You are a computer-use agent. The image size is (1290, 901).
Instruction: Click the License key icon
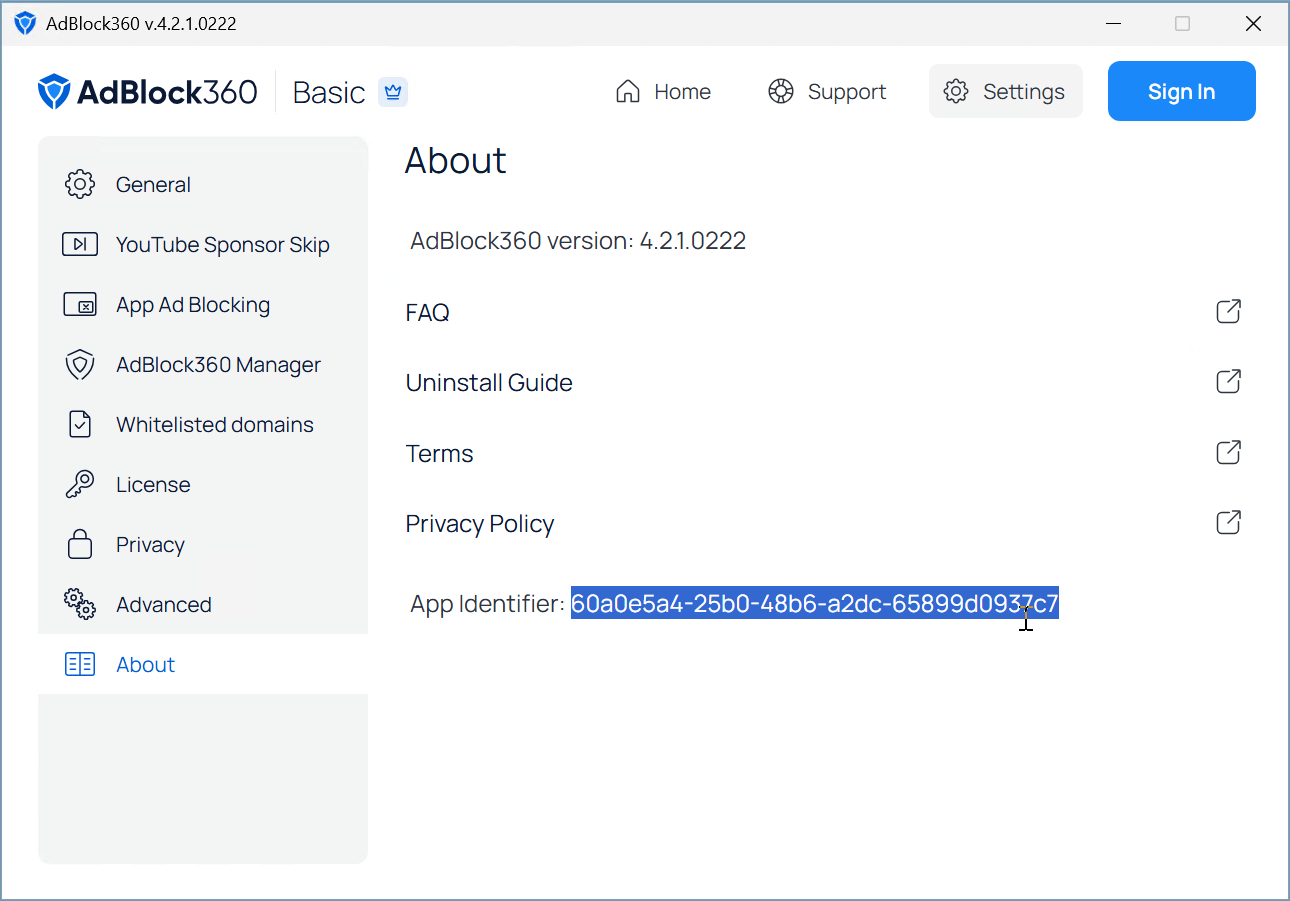click(x=80, y=484)
